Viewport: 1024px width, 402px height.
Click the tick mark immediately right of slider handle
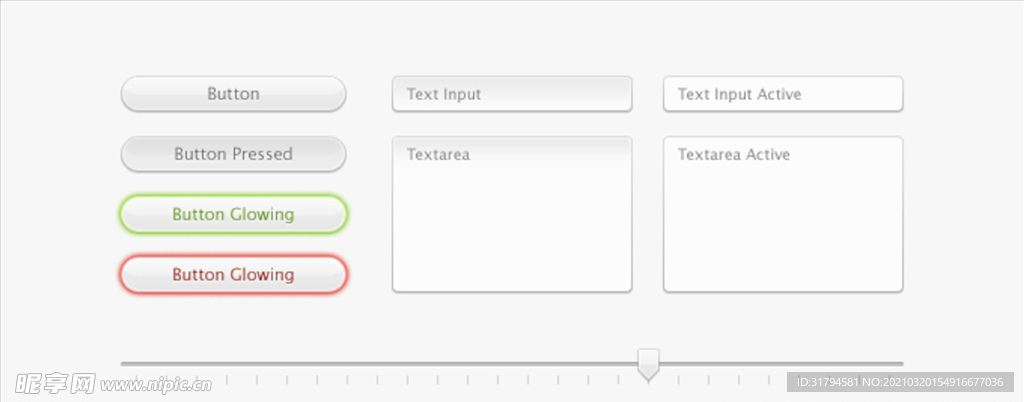(x=678, y=380)
